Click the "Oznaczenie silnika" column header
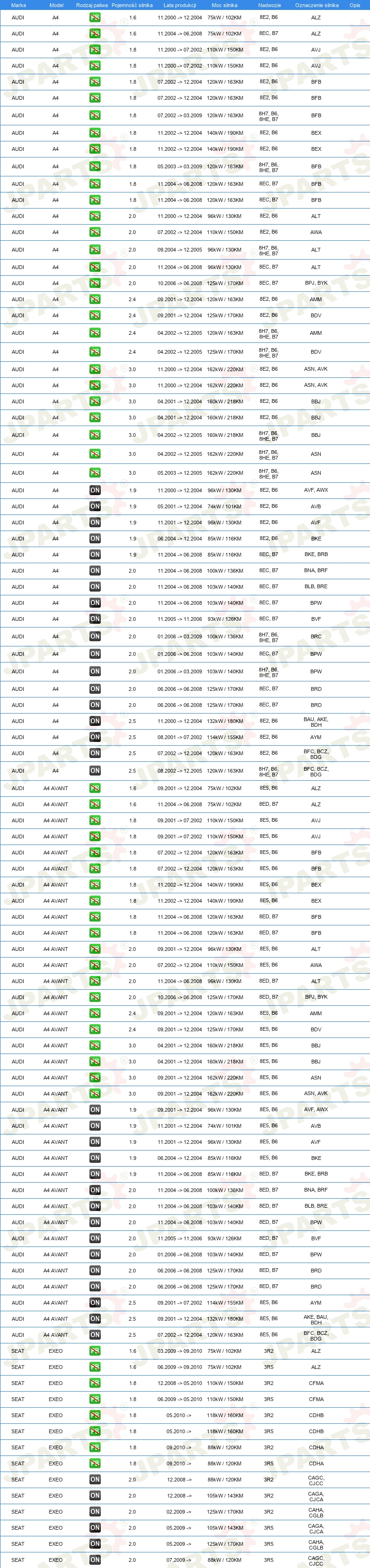370x1568 pixels. pyautogui.click(x=317, y=6)
